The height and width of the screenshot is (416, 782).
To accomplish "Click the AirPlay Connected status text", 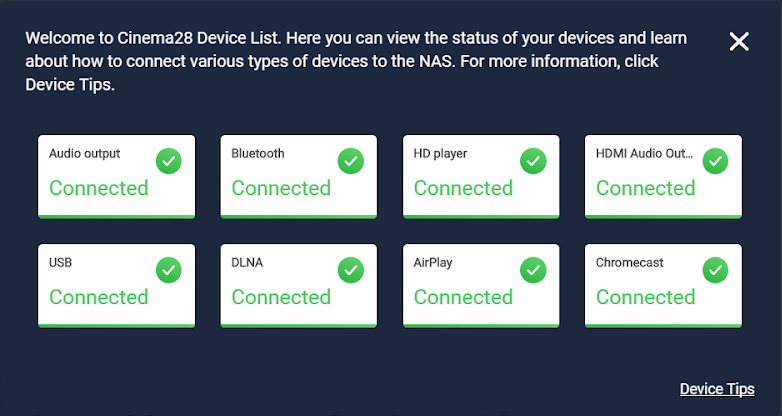I will tap(463, 297).
